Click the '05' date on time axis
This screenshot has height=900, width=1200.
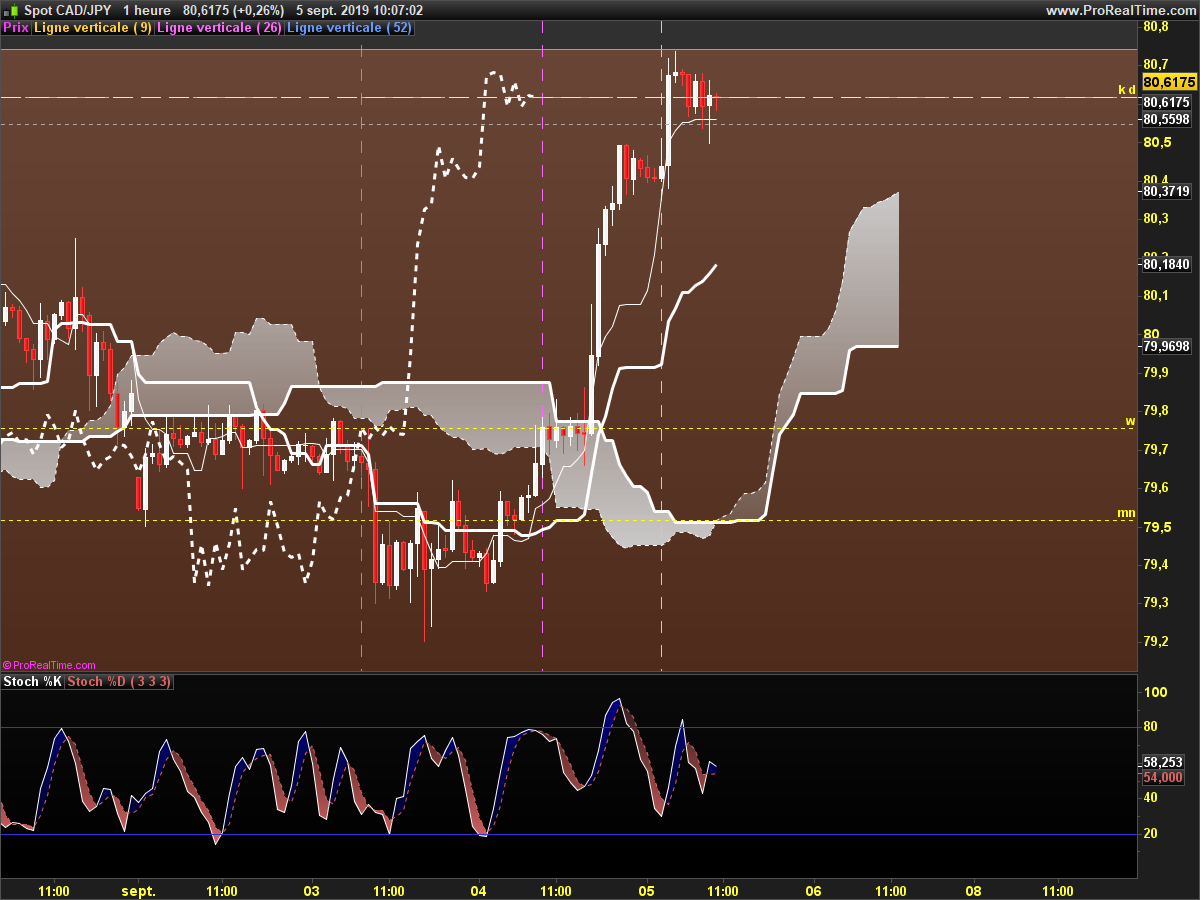[x=646, y=891]
